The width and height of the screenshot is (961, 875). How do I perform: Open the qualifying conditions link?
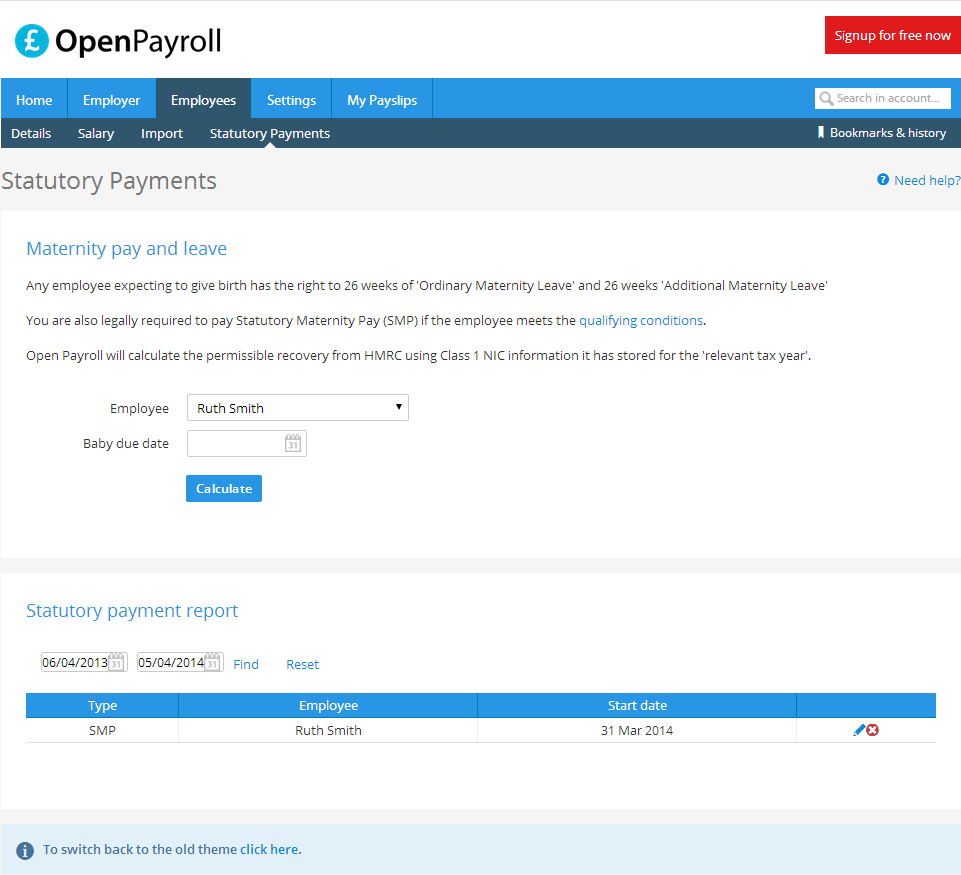(x=641, y=320)
